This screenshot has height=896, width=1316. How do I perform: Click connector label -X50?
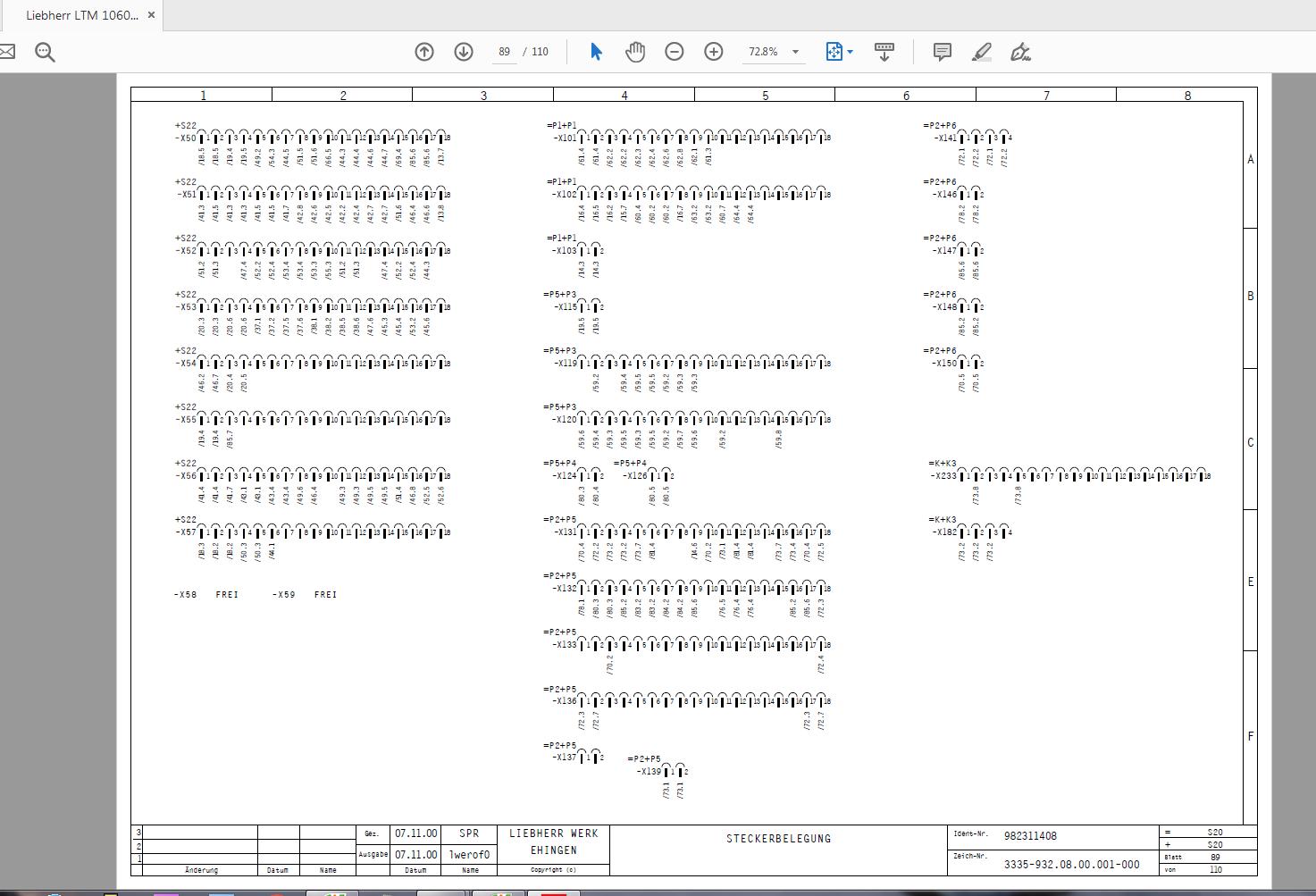185,138
